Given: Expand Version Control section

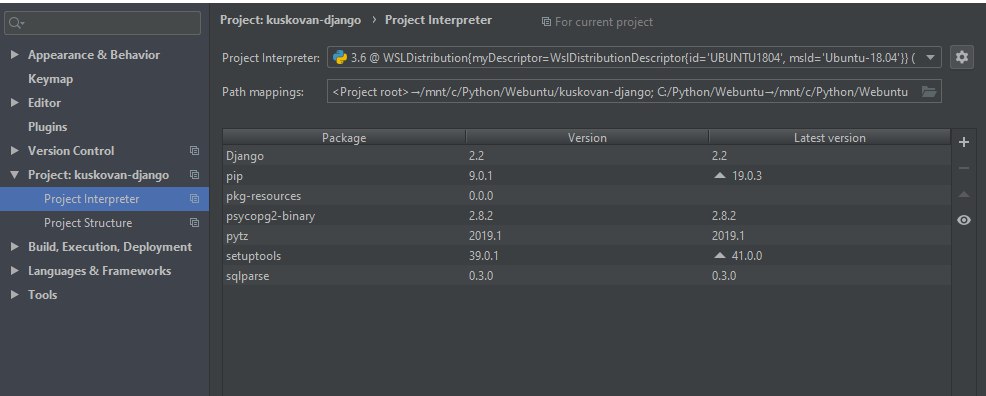Looking at the screenshot, I should pos(14,151).
